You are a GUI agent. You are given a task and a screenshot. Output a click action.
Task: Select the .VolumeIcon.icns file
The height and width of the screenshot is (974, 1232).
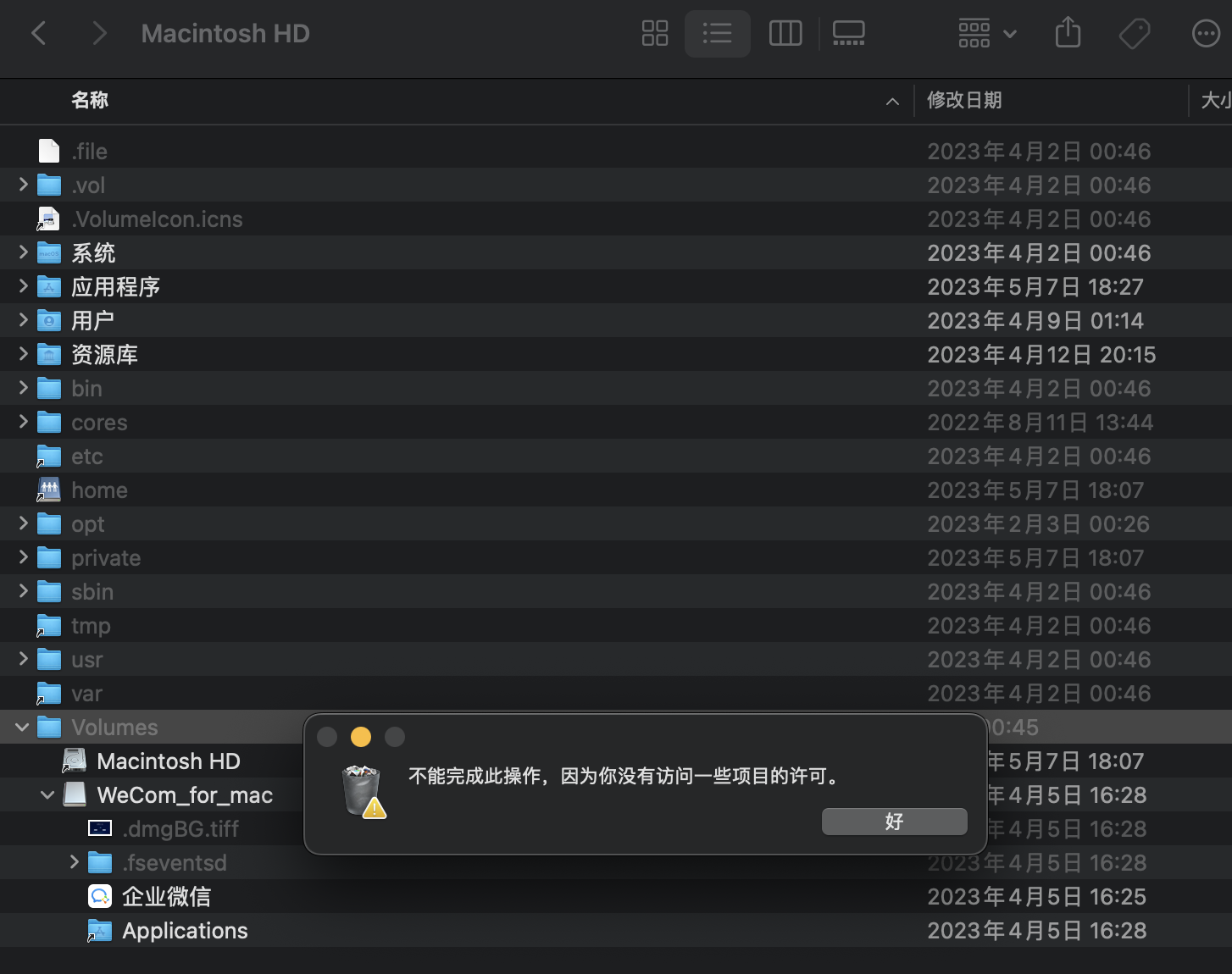[x=158, y=219]
